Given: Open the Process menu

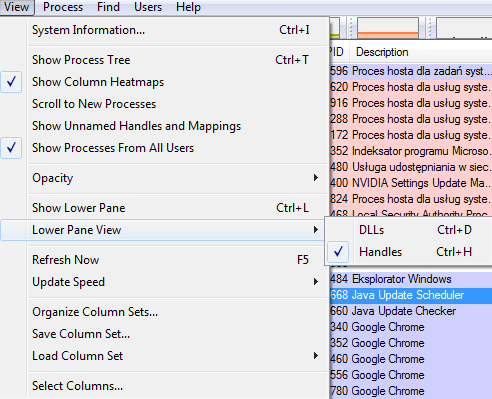Looking at the screenshot, I should click(63, 7).
